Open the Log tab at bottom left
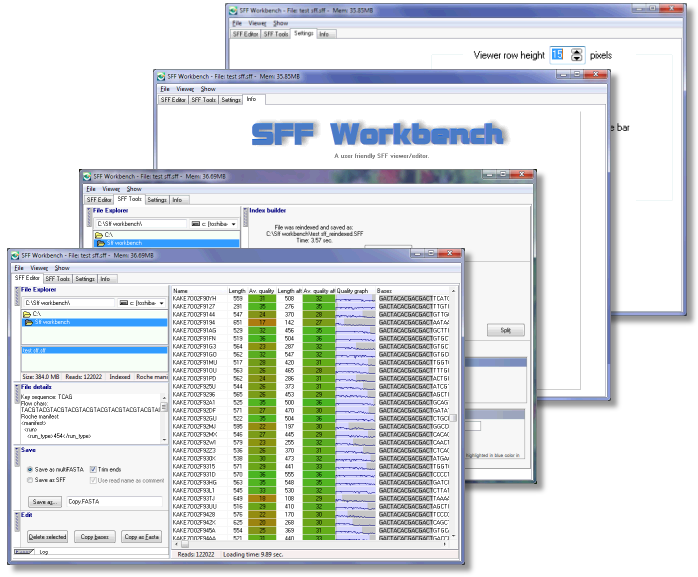This screenshot has width=698, height=577. point(44,552)
